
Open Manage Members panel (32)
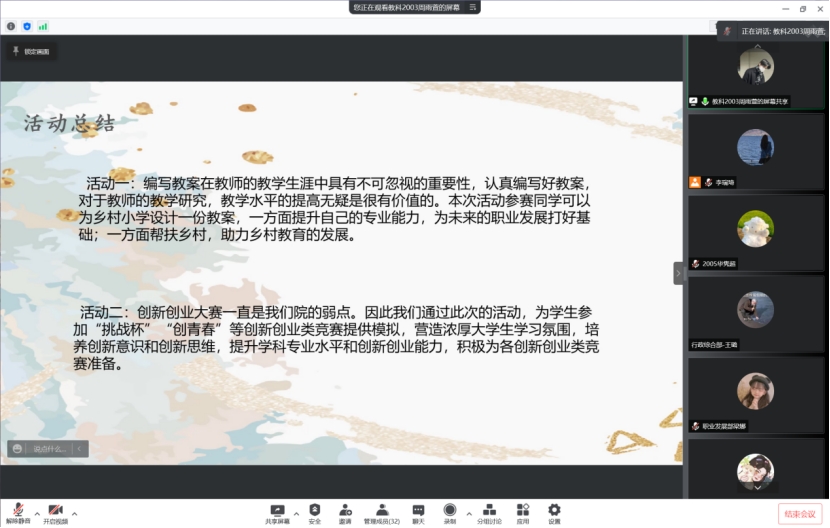[x=382, y=512]
